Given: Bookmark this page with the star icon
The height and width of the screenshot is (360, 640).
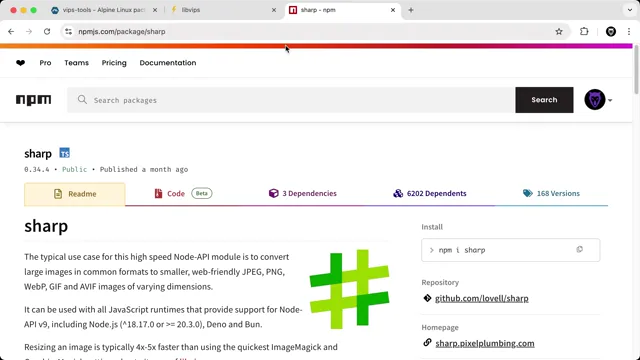Looking at the screenshot, I should (559, 31).
